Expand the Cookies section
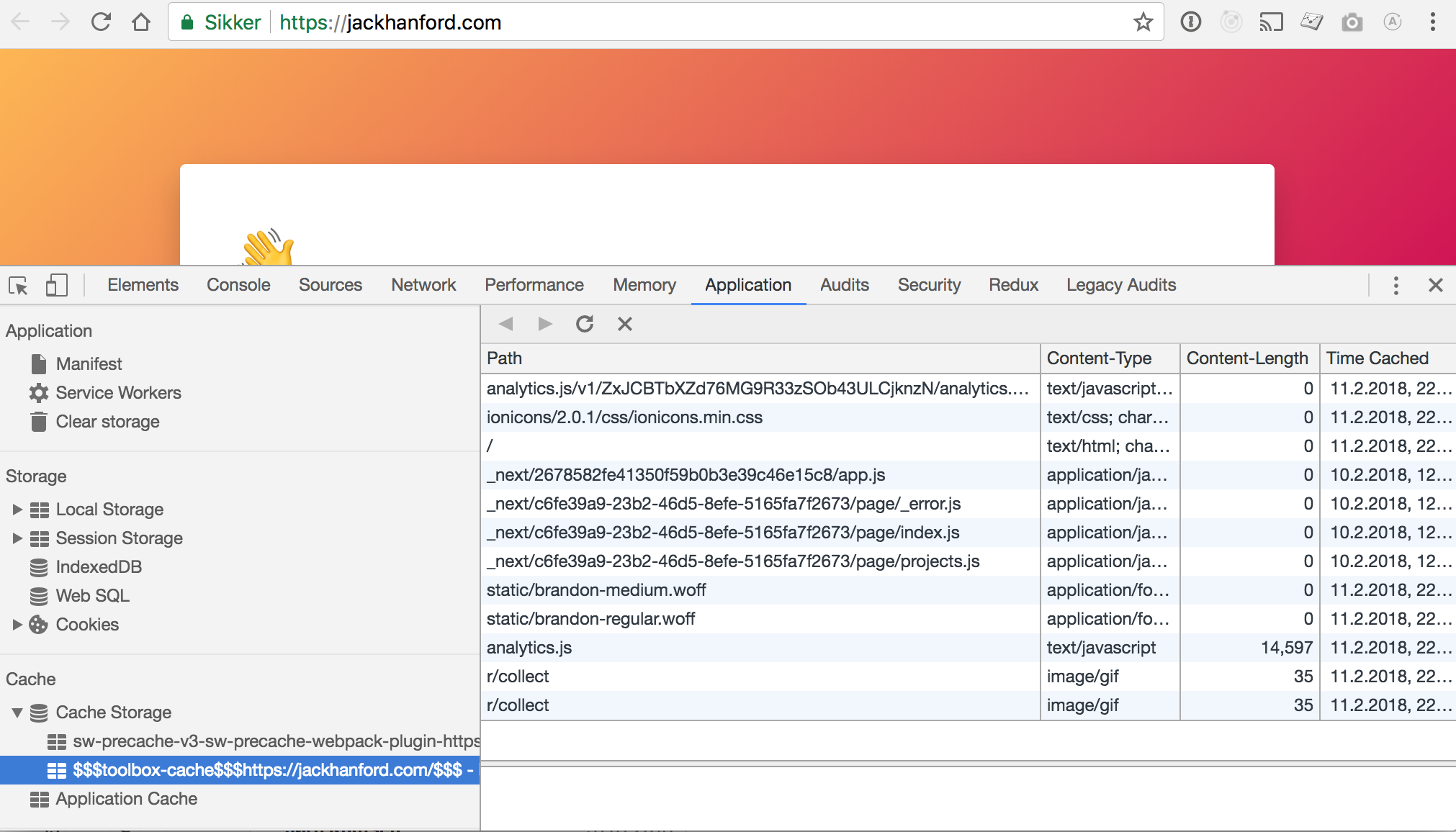1456x832 pixels. (x=17, y=624)
